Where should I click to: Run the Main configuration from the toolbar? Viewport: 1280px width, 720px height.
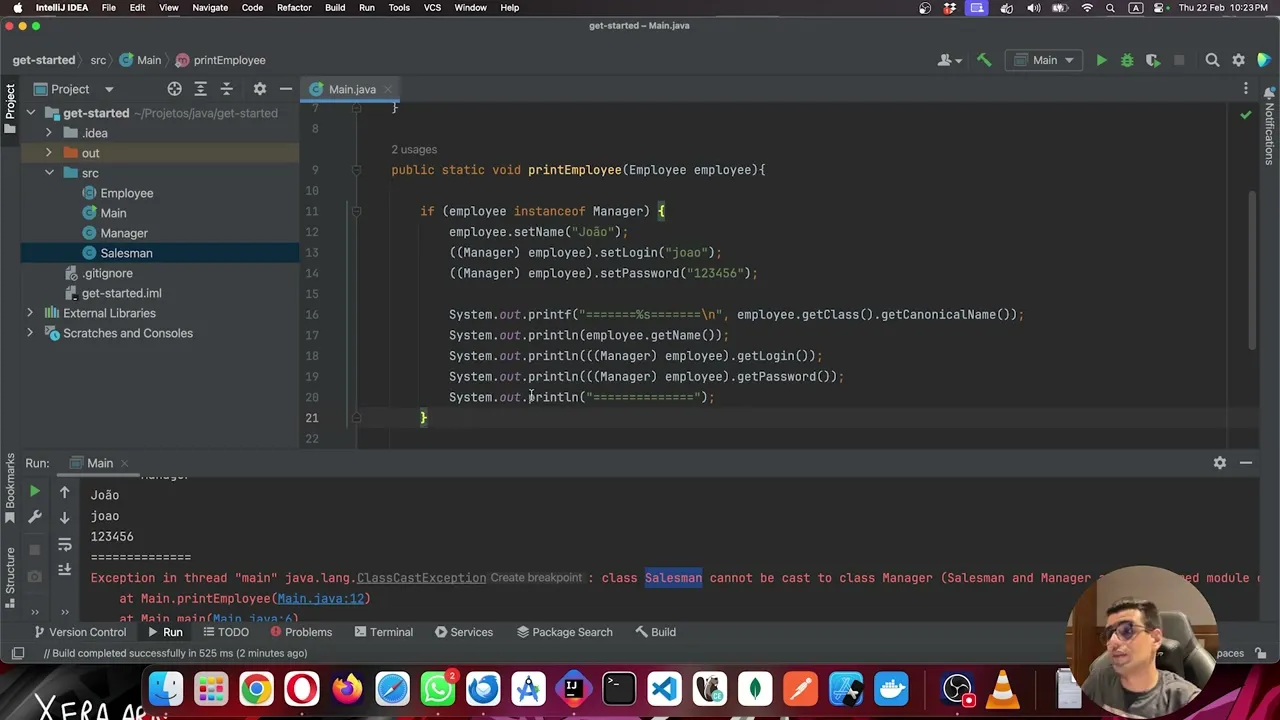coord(1101,60)
